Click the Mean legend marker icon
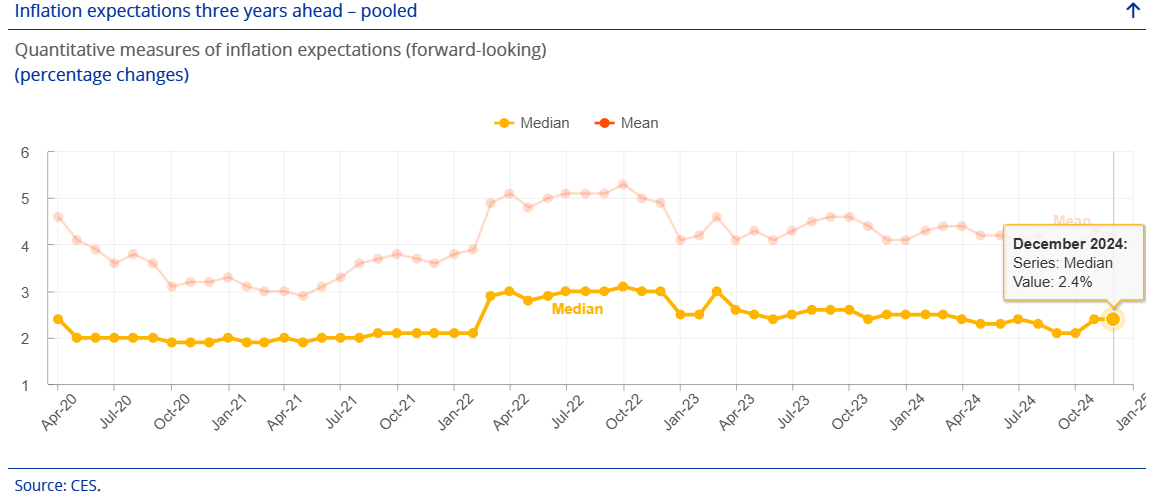 tap(604, 124)
